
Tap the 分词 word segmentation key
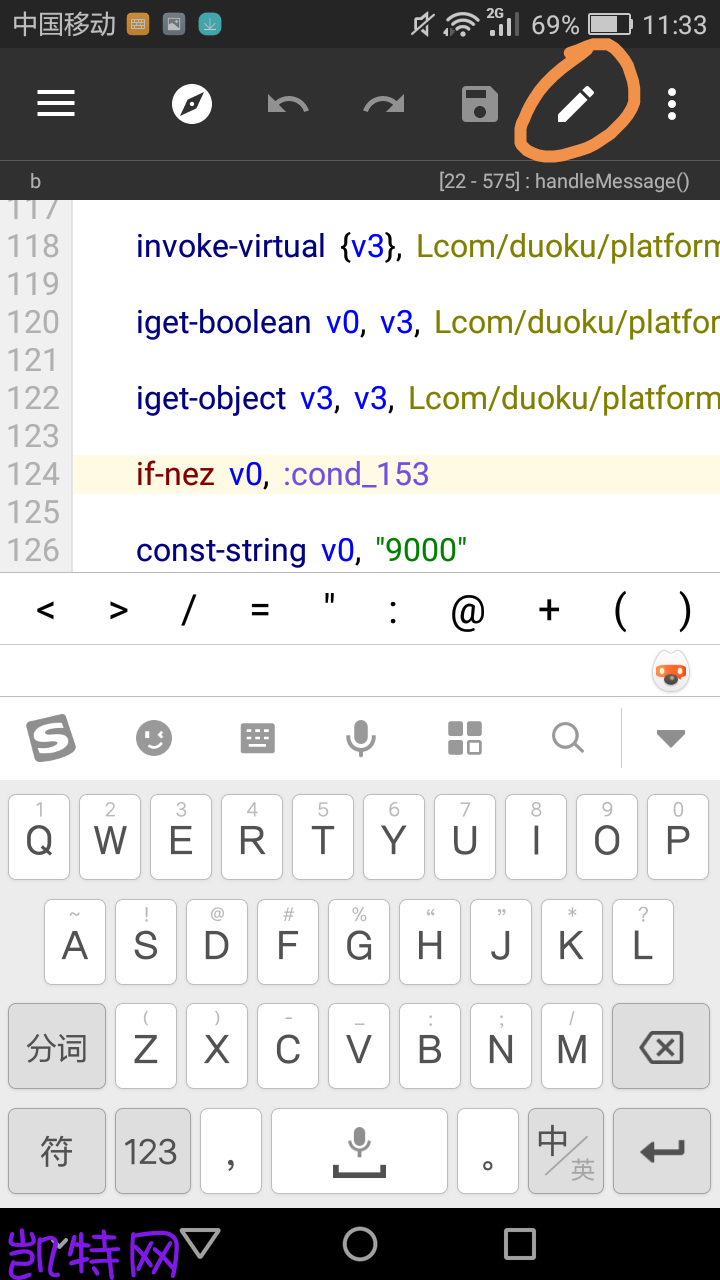click(57, 1047)
